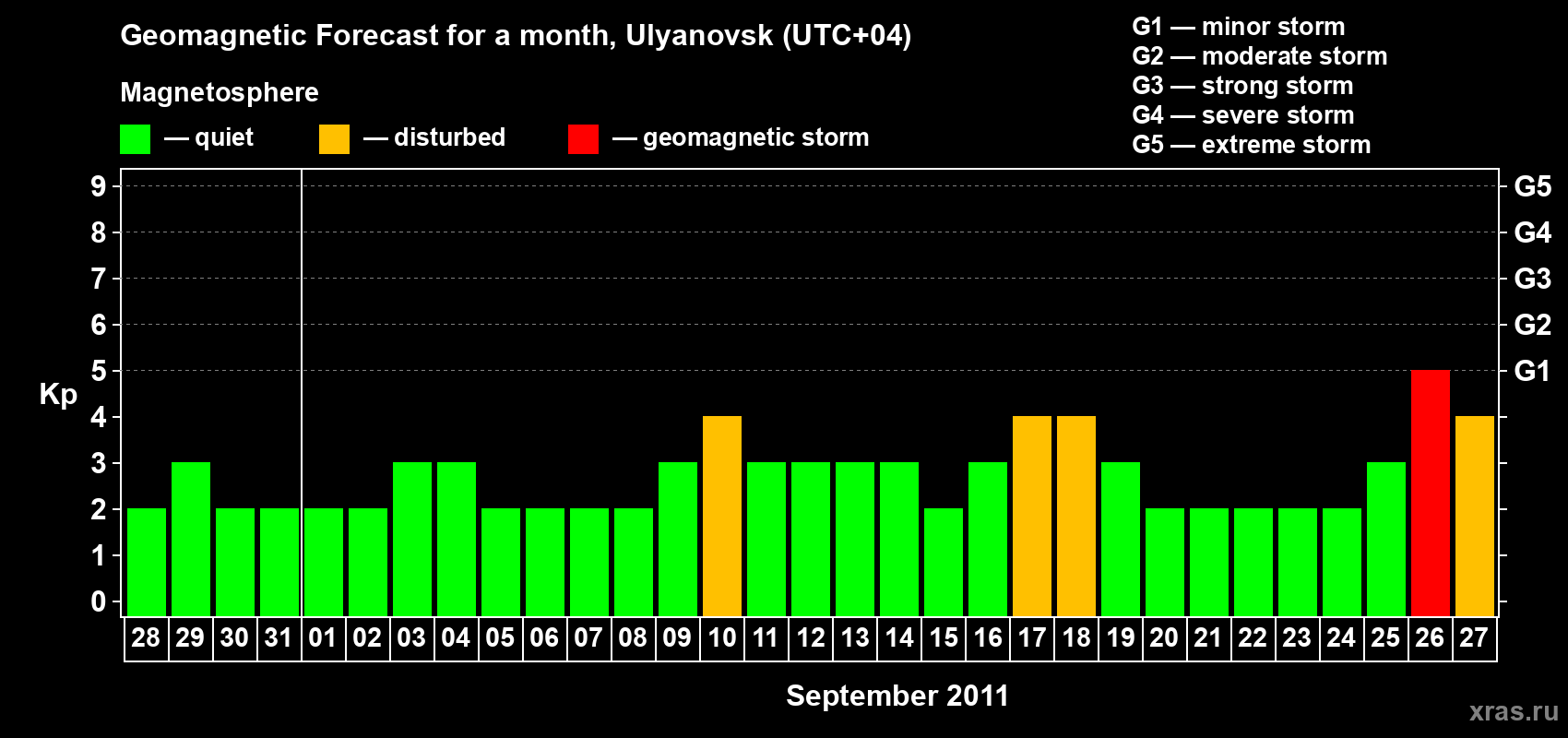Click the date label 28
Image resolution: width=1568 pixels, height=738 pixels.
click(146, 638)
